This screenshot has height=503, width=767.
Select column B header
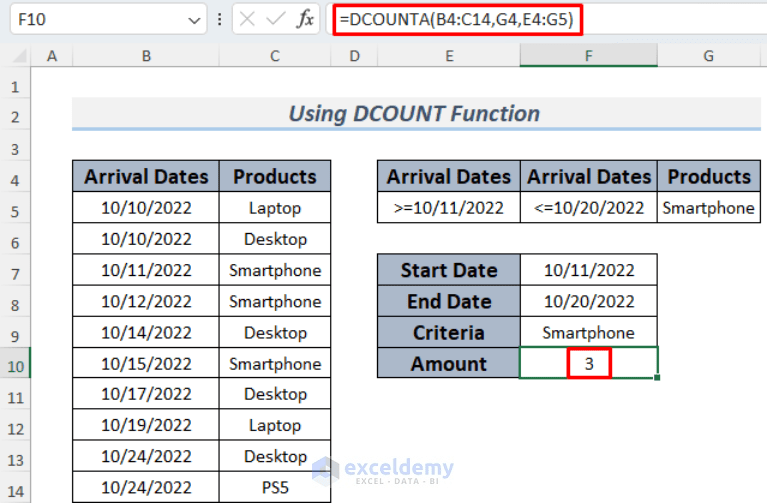tap(146, 56)
